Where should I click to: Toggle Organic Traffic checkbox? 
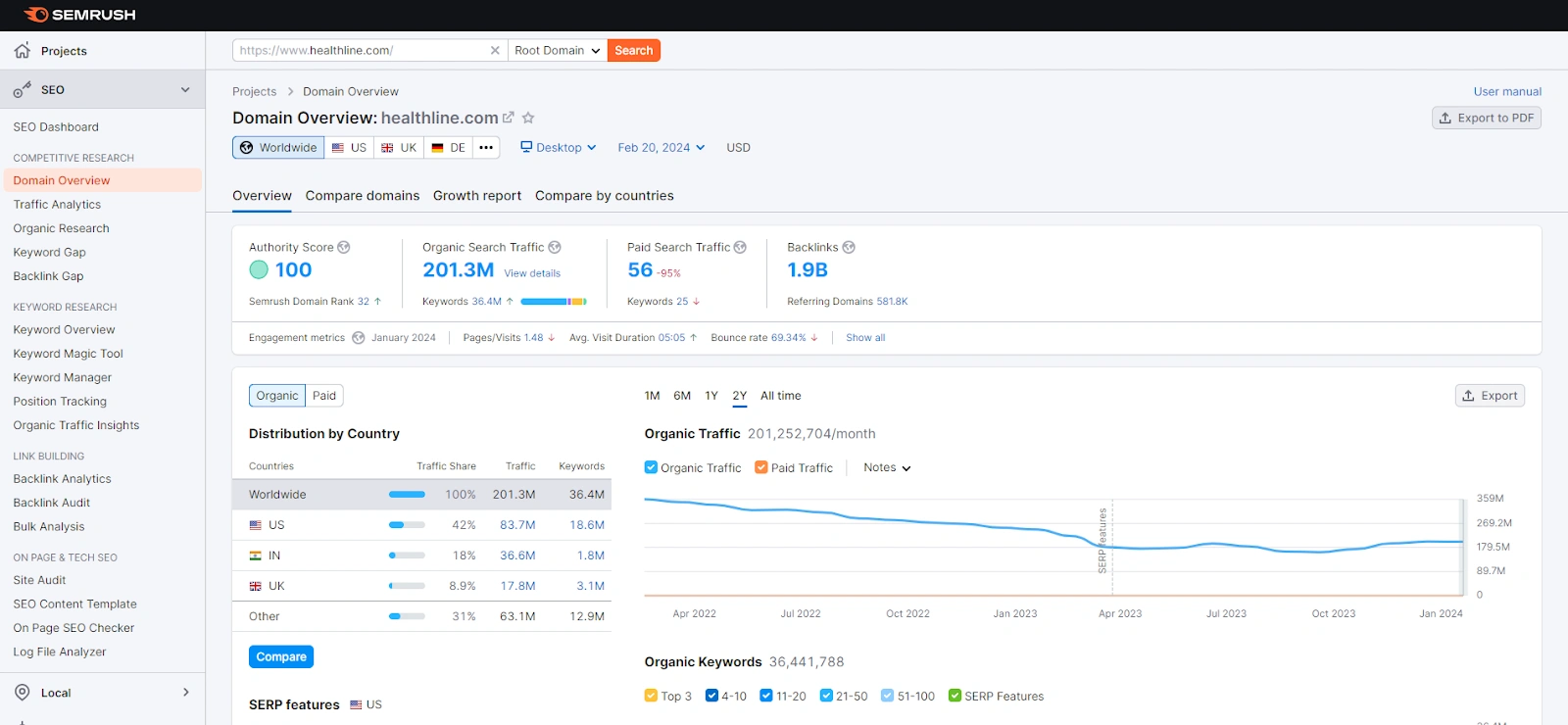[651, 467]
